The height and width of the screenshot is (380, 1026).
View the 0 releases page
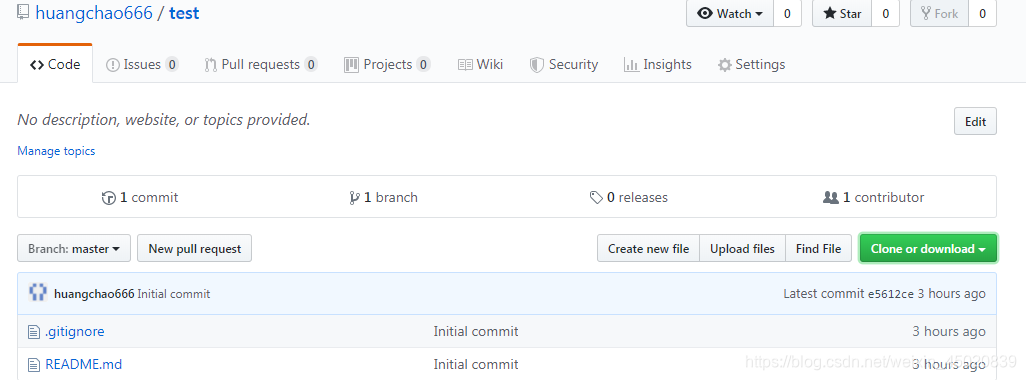pyautogui.click(x=629, y=197)
